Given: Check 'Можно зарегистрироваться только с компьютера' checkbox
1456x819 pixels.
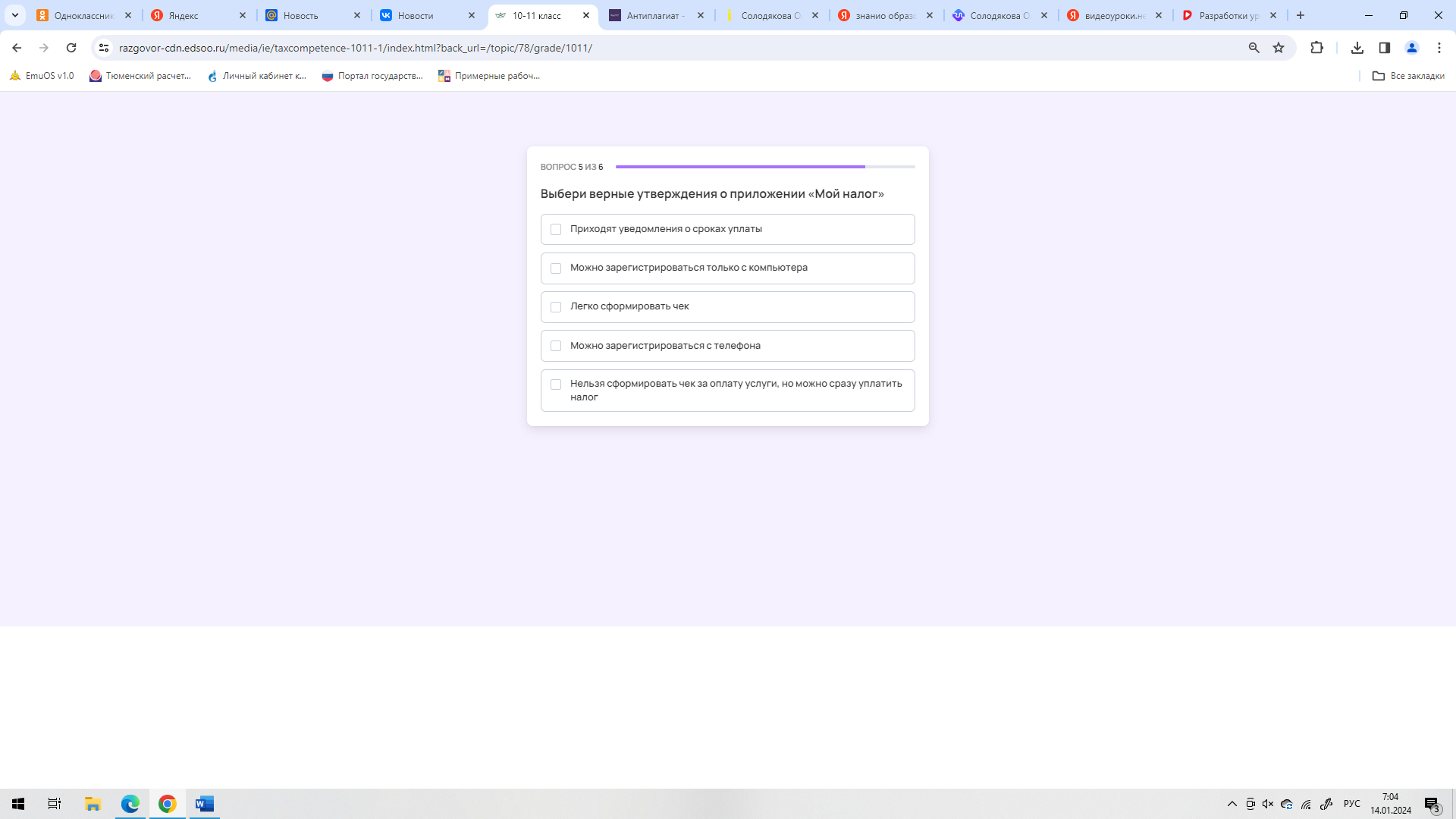Looking at the screenshot, I should 556,268.
